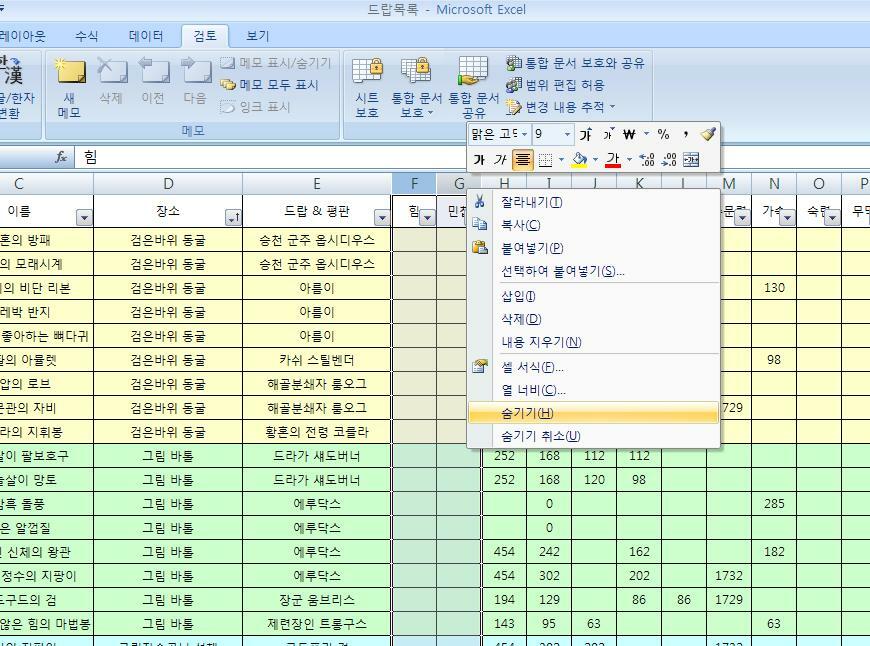
Task: Click the merge and center icon in mini toolbar
Action: point(691,160)
